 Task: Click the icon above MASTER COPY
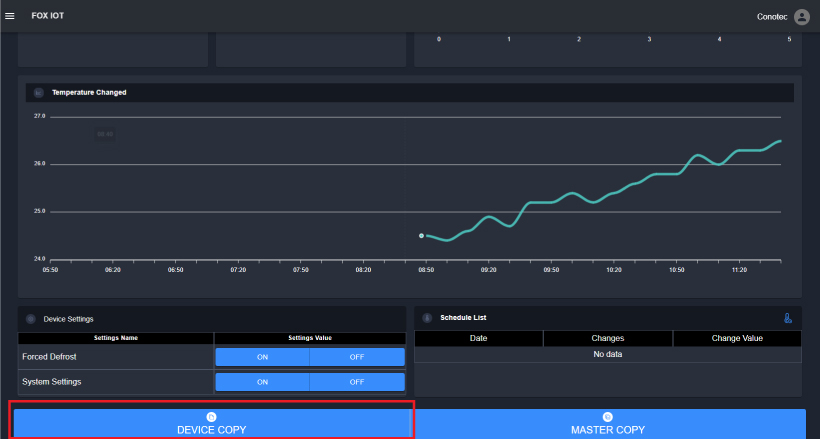(x=607, y=417)
